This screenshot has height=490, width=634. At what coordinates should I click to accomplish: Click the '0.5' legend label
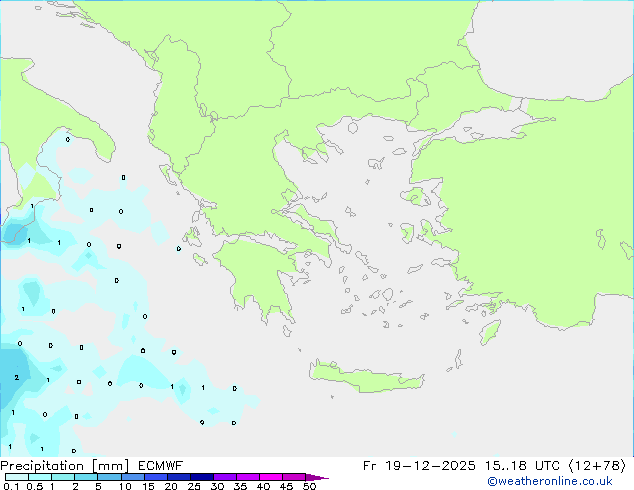tap(35, 486)
